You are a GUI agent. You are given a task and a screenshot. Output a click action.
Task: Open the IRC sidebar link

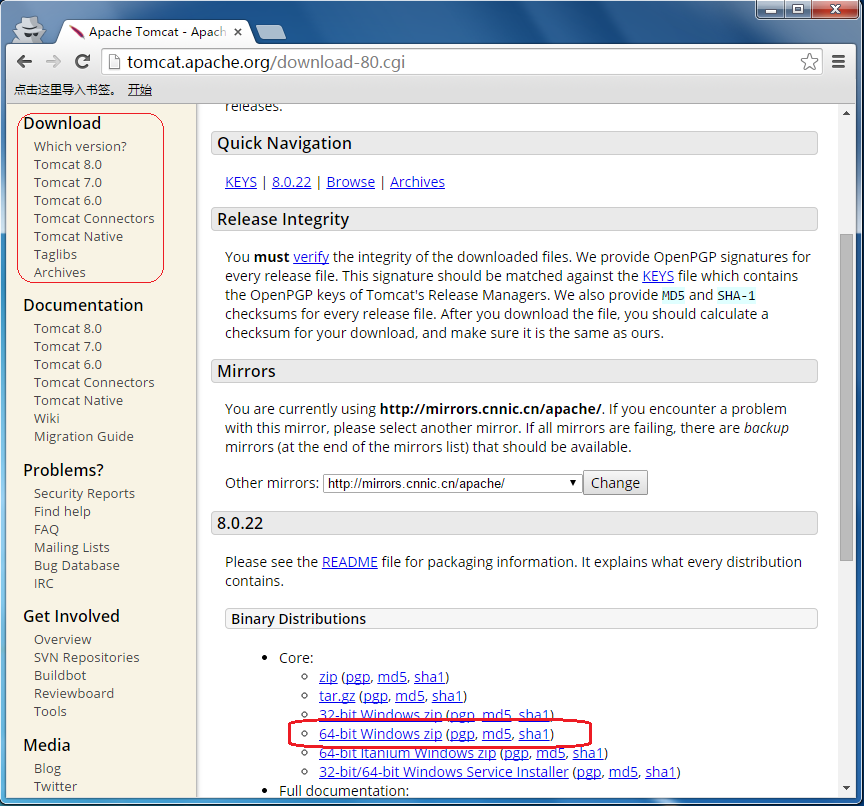44,583
